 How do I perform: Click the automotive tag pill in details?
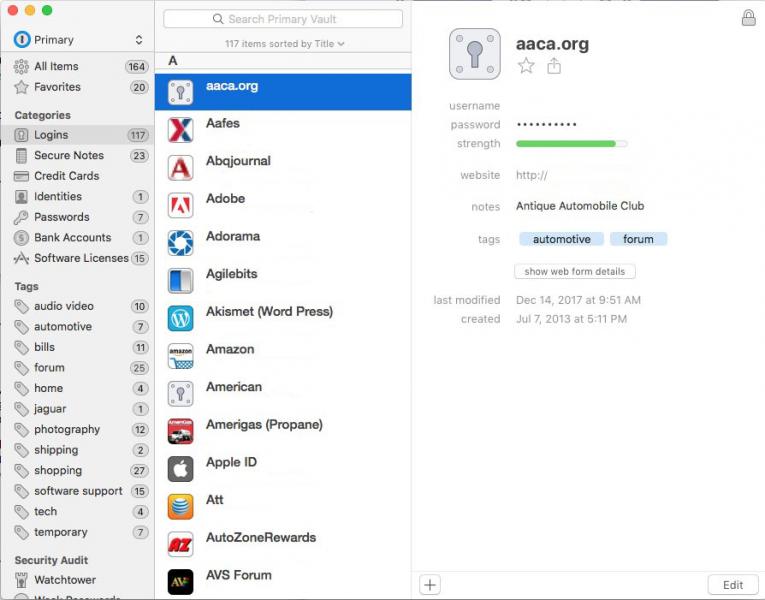click(x=562, y=239)
